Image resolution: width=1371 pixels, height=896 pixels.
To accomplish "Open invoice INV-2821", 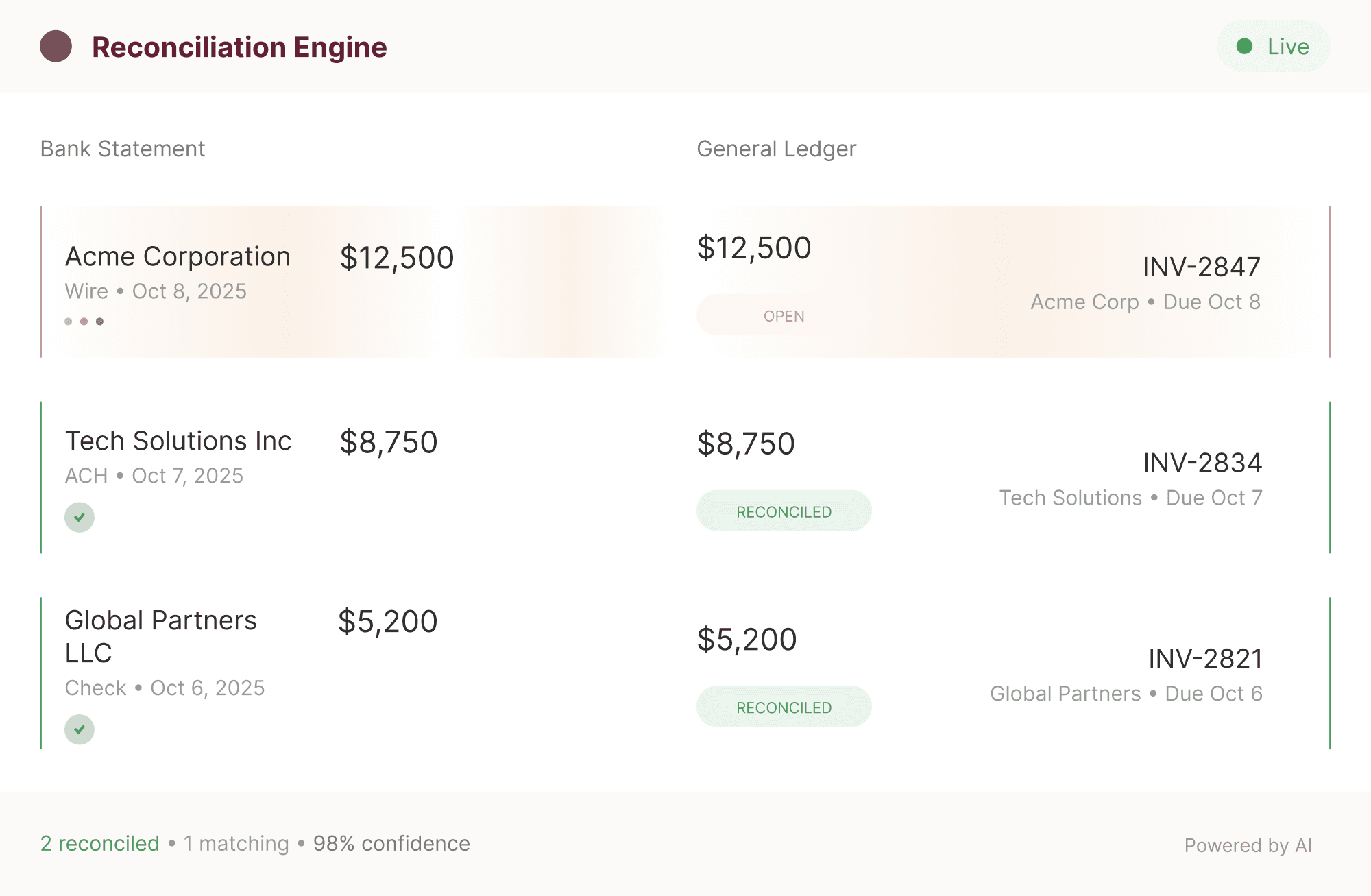I will pos(1205,659).
